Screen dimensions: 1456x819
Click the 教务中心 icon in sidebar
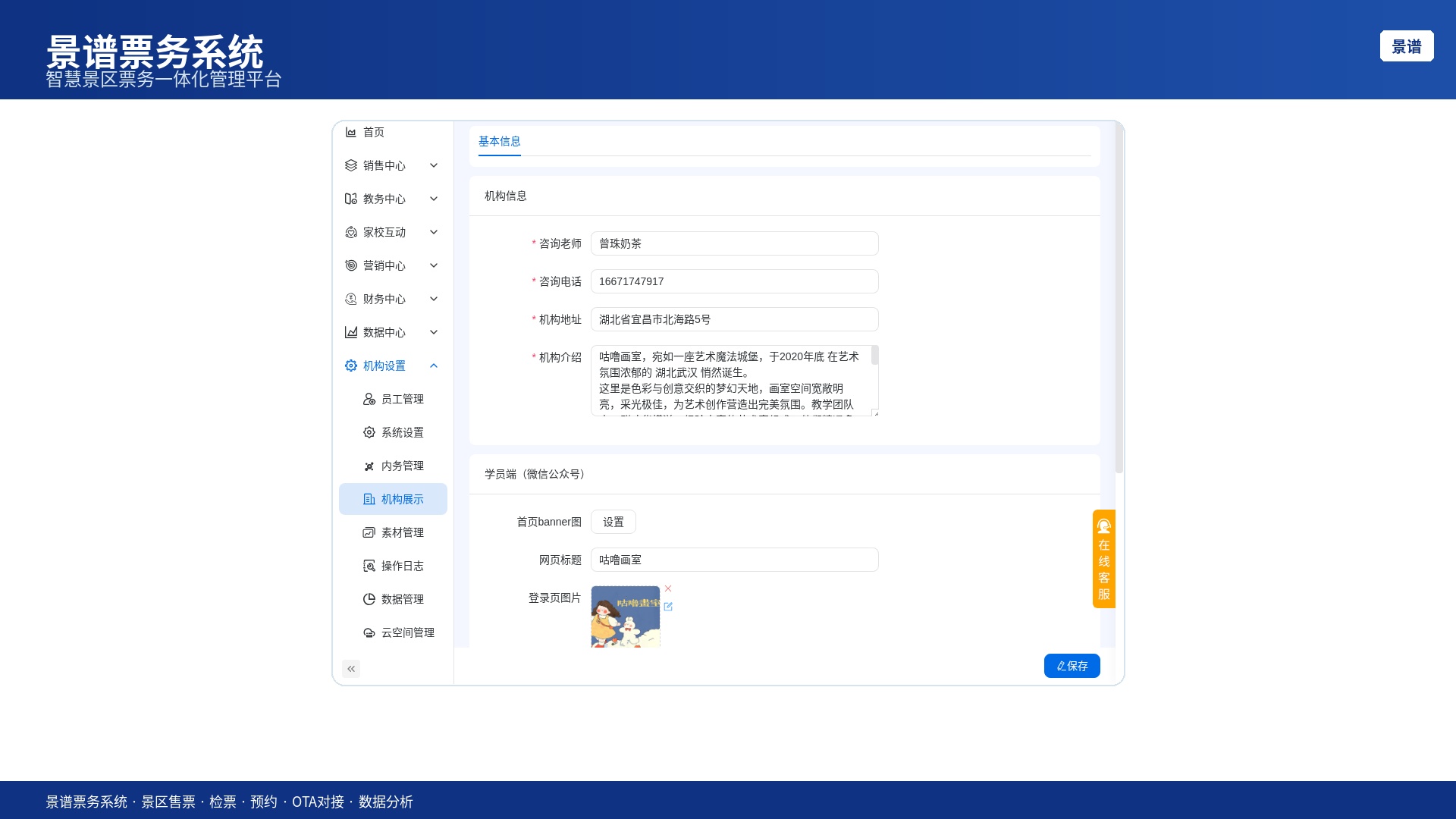click(x=350, y=199)
